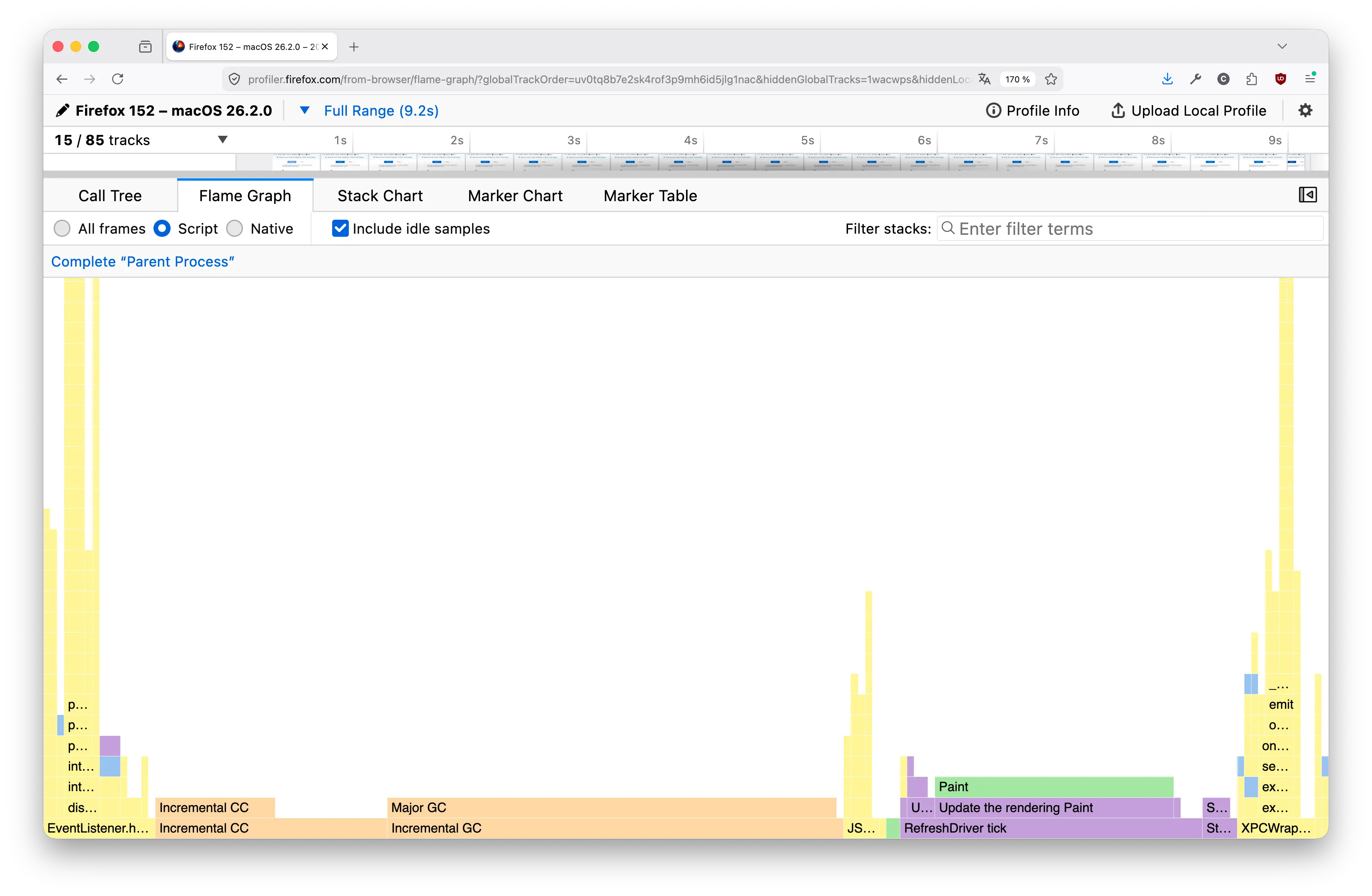Image resolution: width=1372 pixels, height=896 pixels.
Task: Select the EventListener.h… flame box
Action: [99, 828]
